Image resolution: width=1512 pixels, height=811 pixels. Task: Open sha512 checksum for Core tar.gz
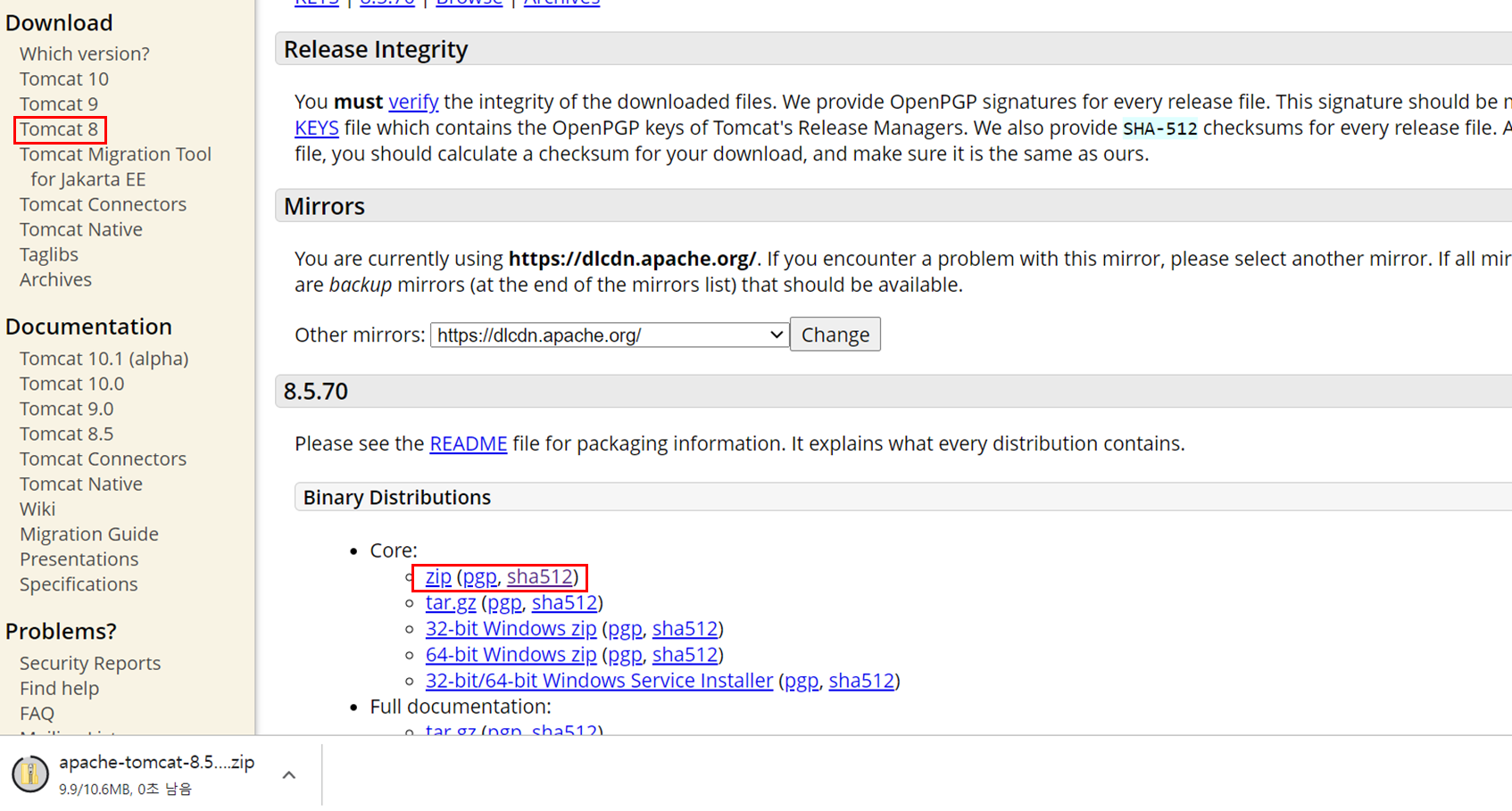[565, 603]
